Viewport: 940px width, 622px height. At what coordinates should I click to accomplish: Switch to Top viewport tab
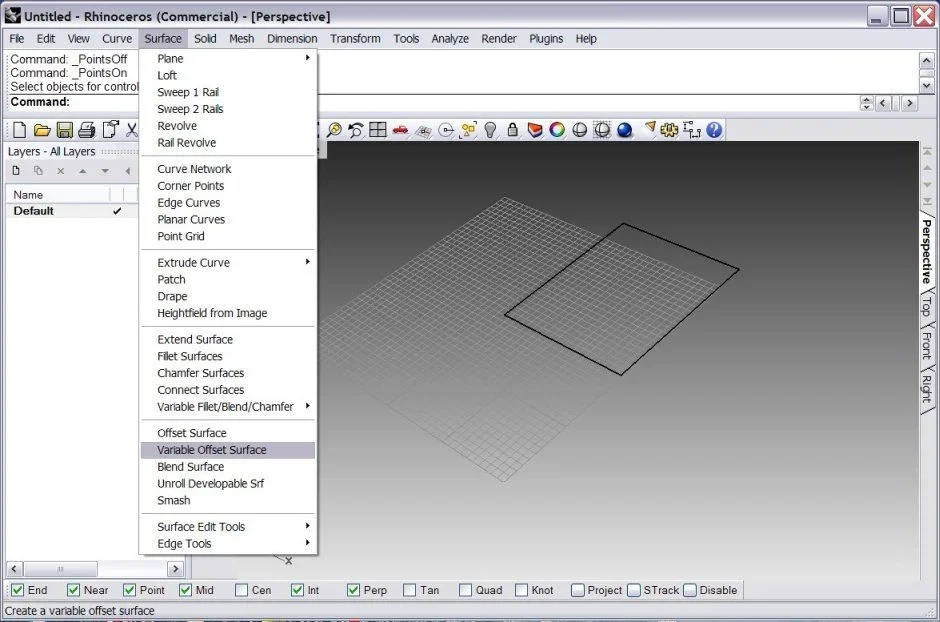point(926,306)
